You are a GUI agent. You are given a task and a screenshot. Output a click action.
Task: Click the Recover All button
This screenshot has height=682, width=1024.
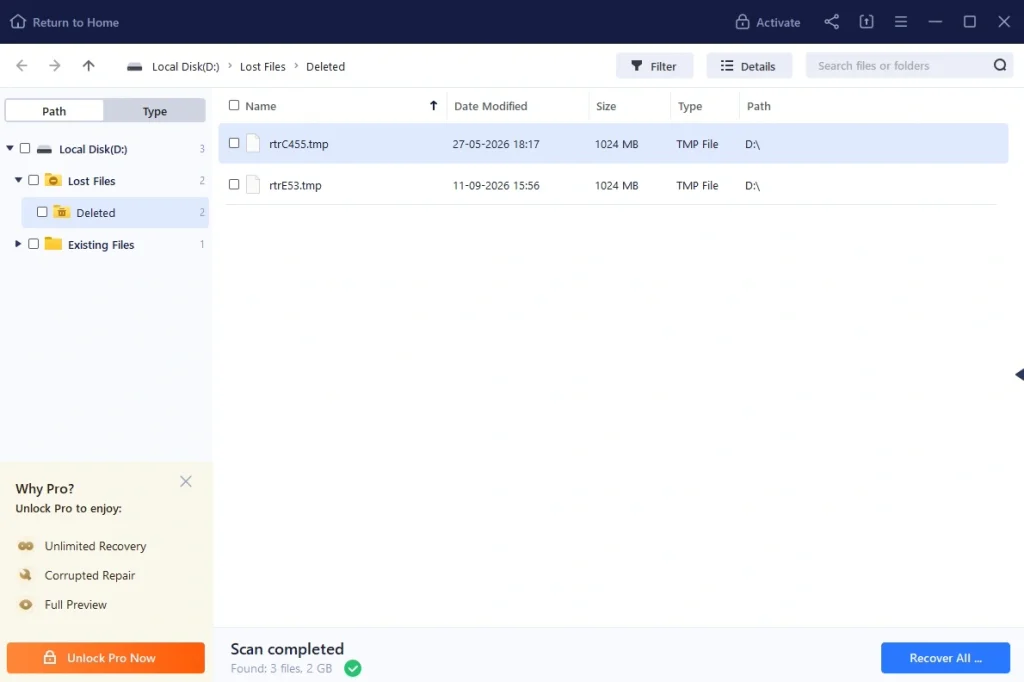coord(945,658)
